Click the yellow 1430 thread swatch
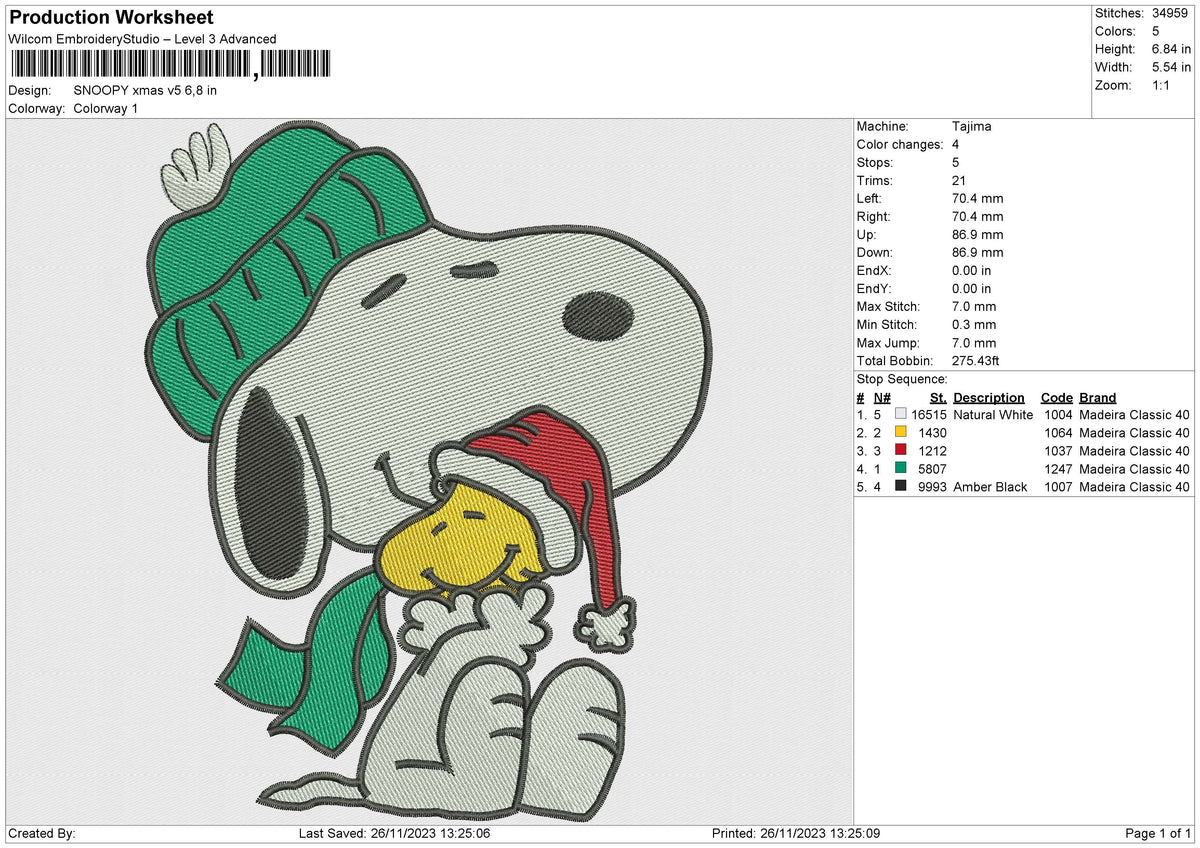This screenshot has width=1200, height=848. tap(901, 432)
